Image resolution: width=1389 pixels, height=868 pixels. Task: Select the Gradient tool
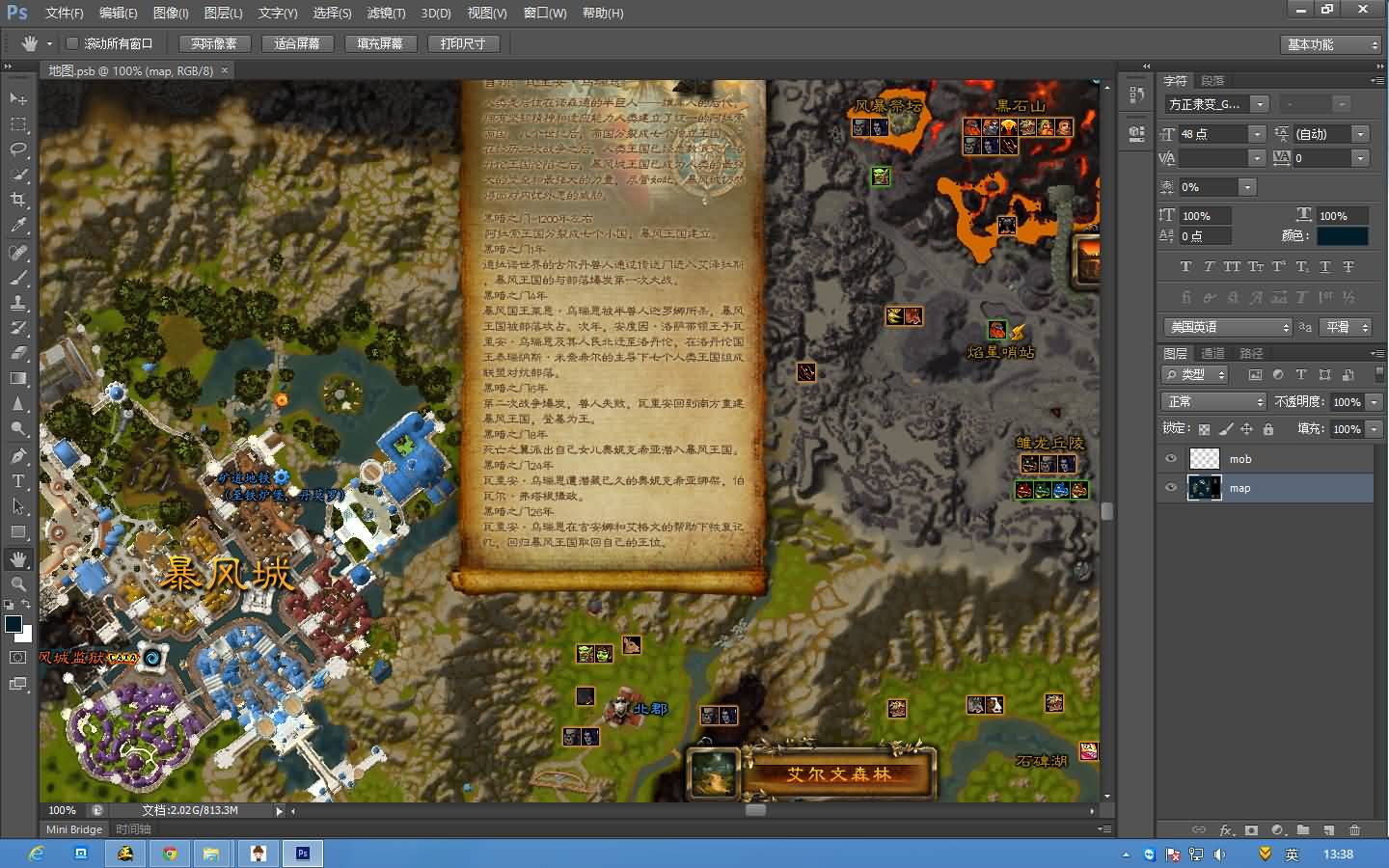coord(18,378)
